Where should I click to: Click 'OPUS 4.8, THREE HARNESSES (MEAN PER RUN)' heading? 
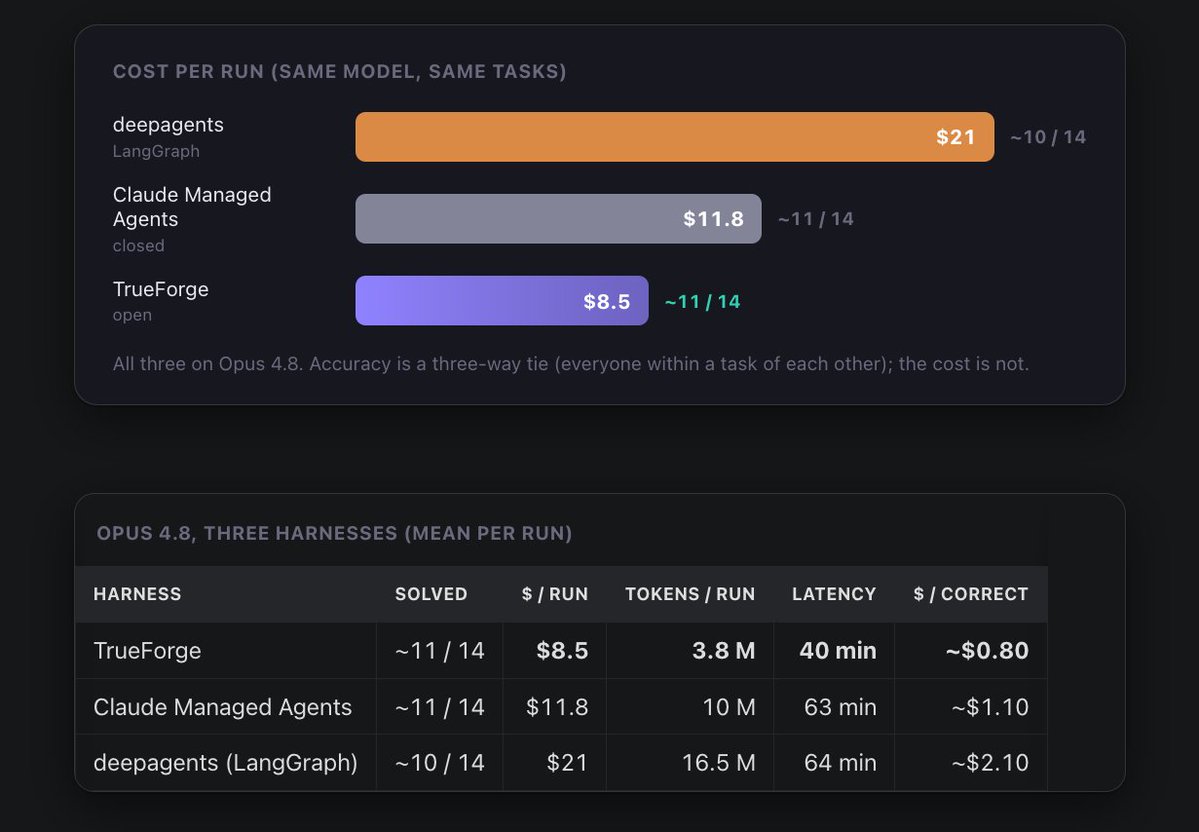(334, 533)
